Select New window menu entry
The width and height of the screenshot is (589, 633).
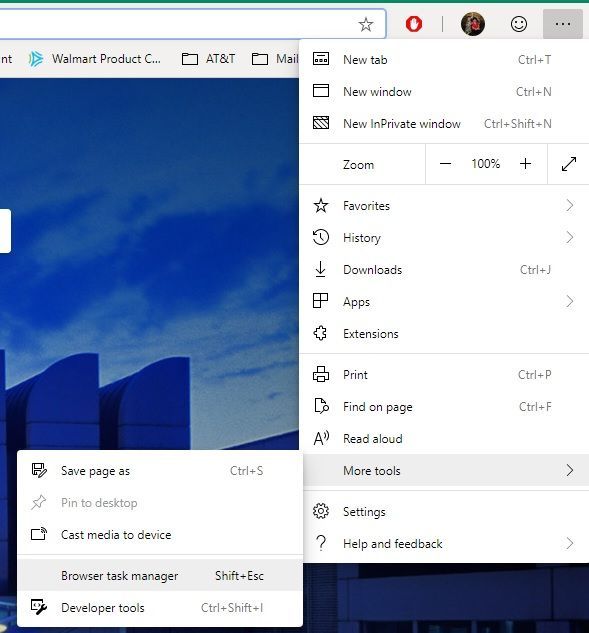point(444,91)
